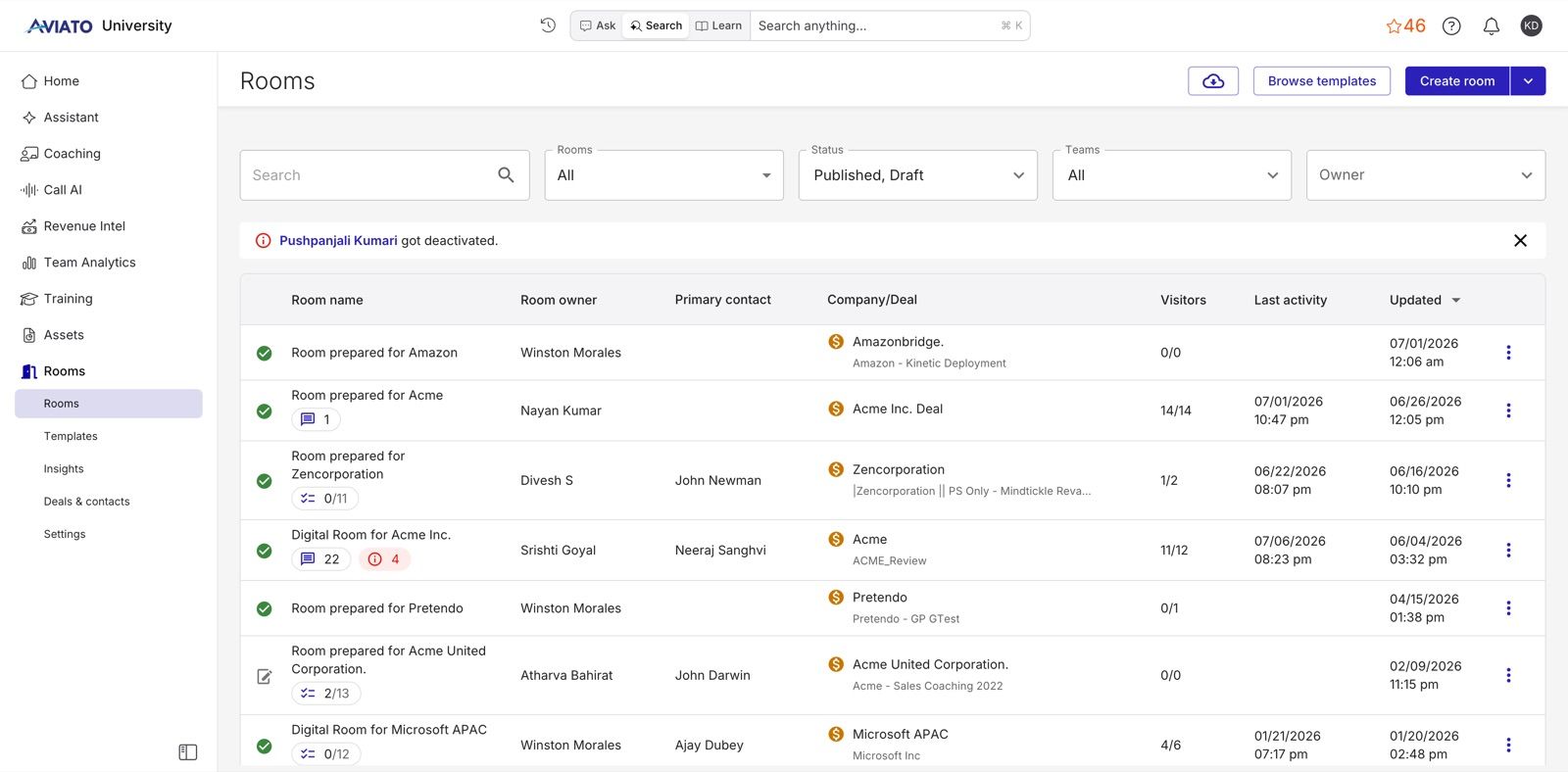Open more options for Microsoft APAC room

1508,746
